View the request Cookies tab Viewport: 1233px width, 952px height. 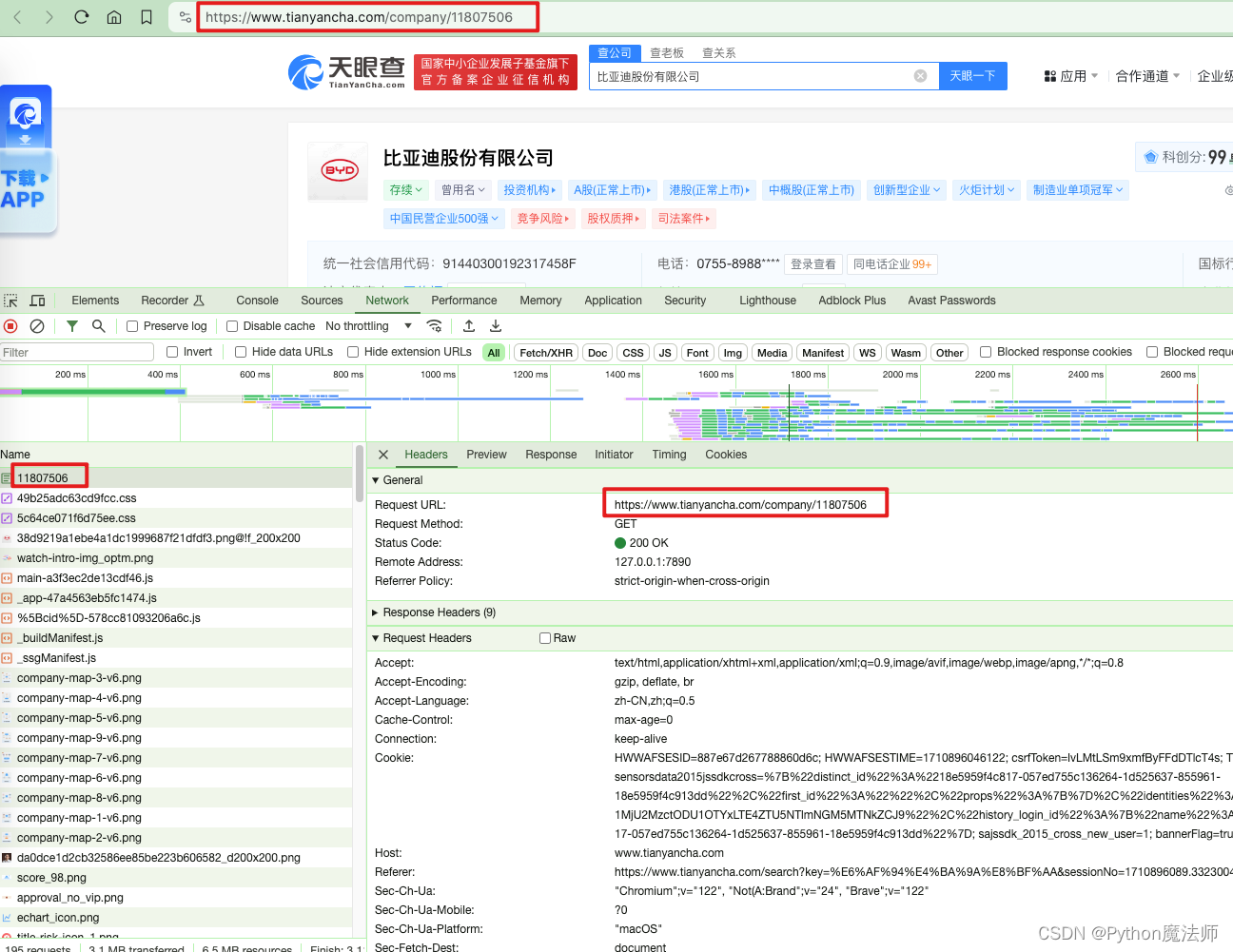[726, 455]
